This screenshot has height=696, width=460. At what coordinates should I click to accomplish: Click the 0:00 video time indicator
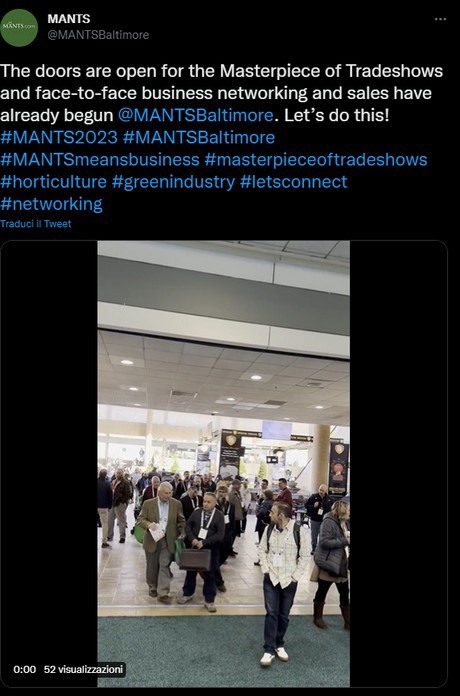[x=24, y=669]
